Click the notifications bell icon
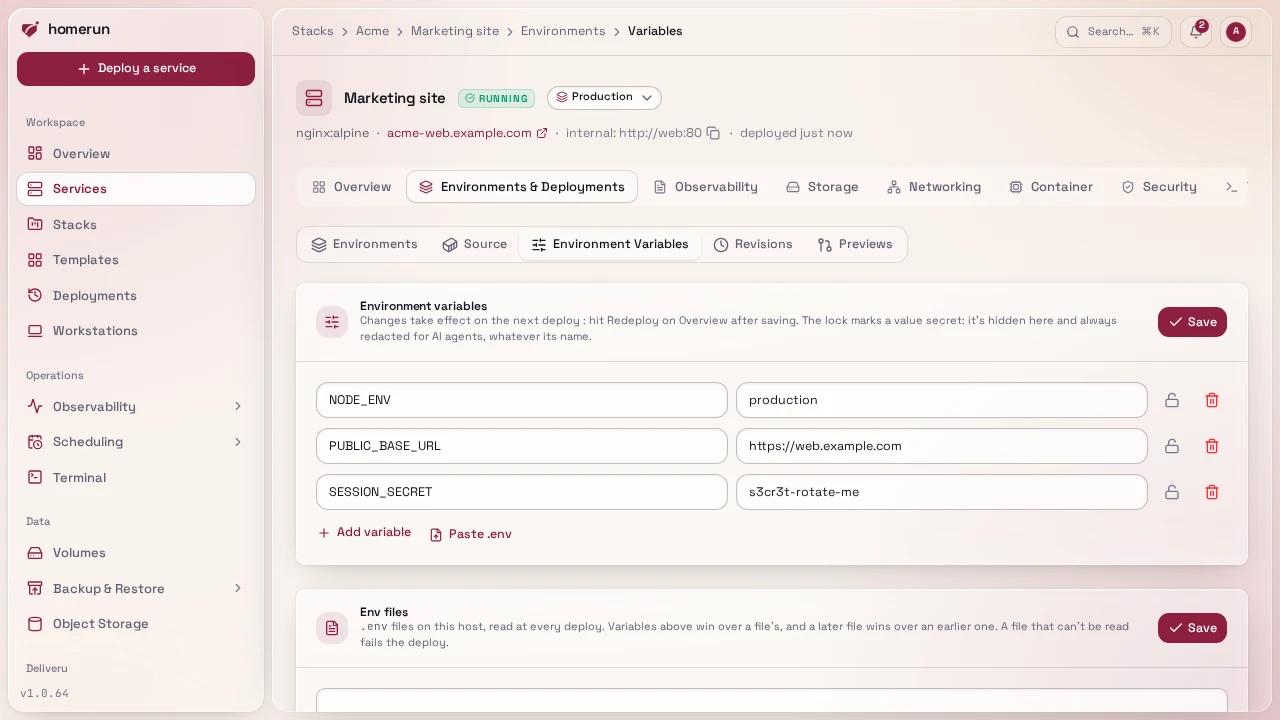Image resolution: width=1280 pixels, height=720 pixels. point(1196,31)
